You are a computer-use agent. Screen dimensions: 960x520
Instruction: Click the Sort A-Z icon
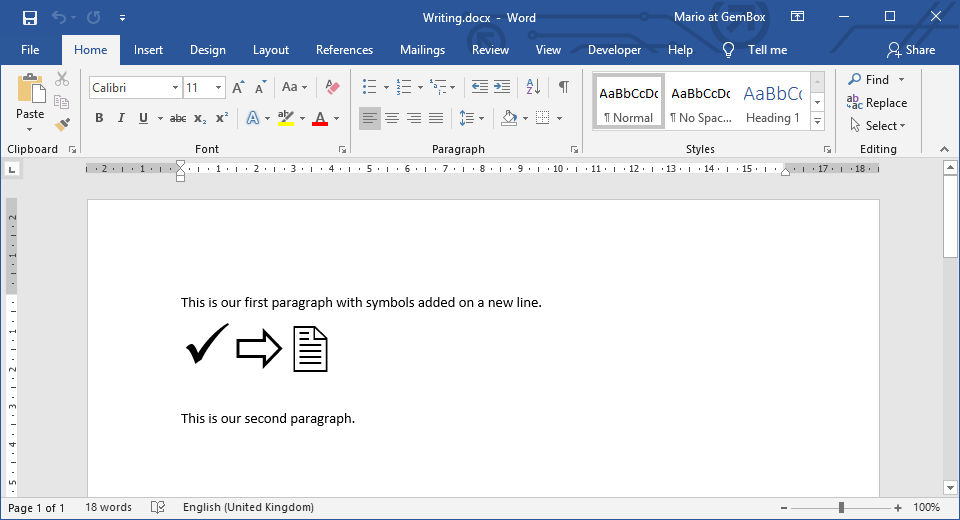point(533,88)
